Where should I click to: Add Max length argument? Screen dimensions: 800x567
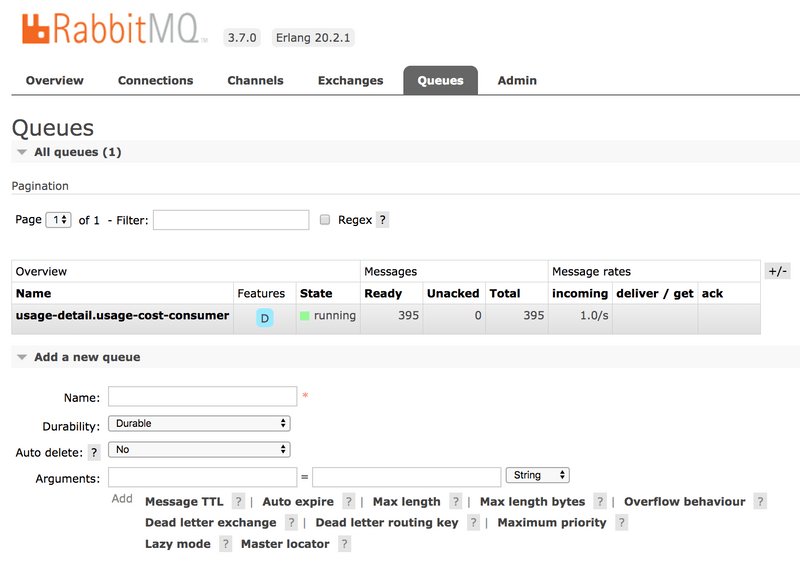[407, 502]
